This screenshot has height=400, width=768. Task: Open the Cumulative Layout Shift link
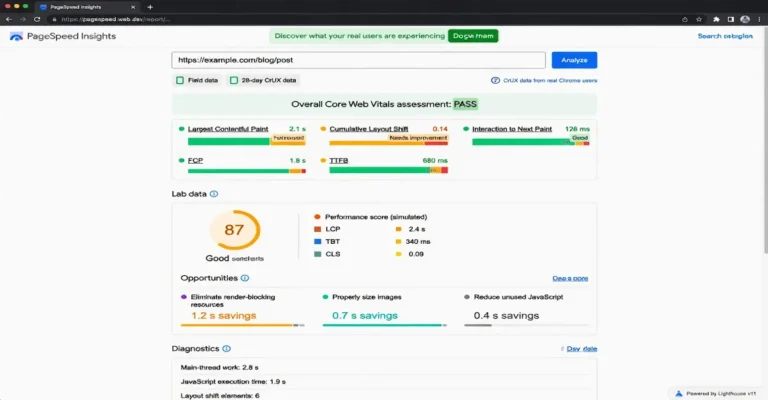(368, 129)
